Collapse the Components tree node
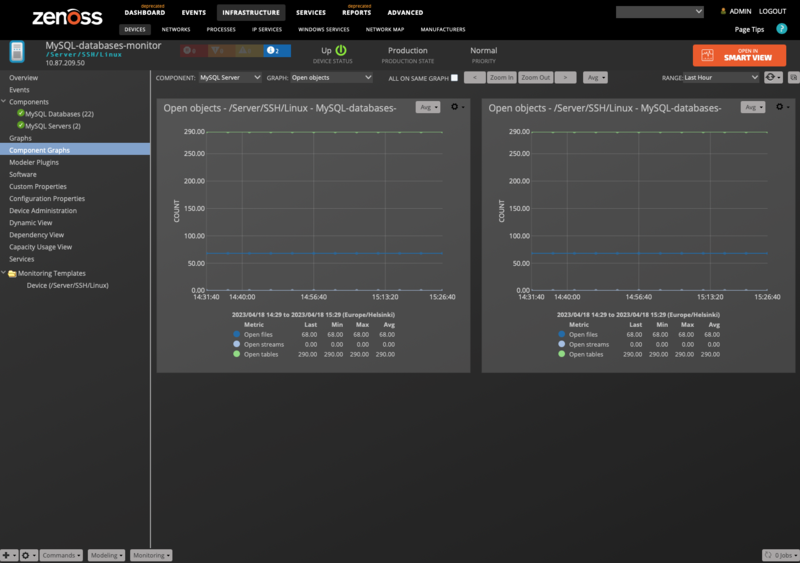This screenshot has width=800, height=563. (x=4, y=102)
